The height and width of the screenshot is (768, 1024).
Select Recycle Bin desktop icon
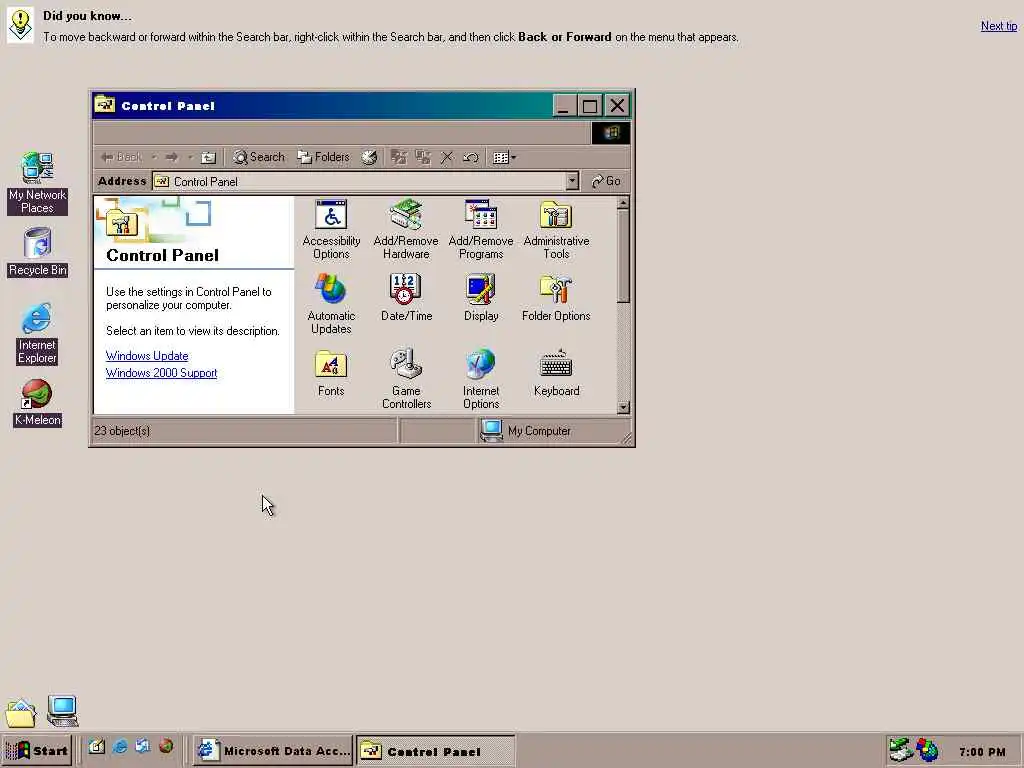(37, 251)
